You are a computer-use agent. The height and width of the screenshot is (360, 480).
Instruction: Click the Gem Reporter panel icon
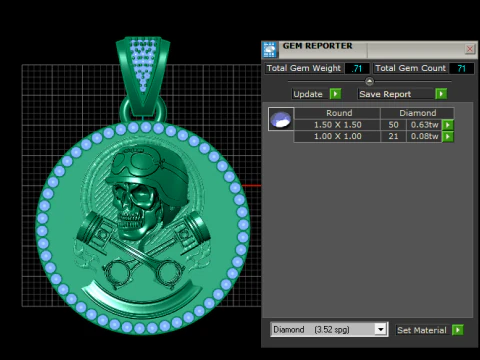click(270, 50)
